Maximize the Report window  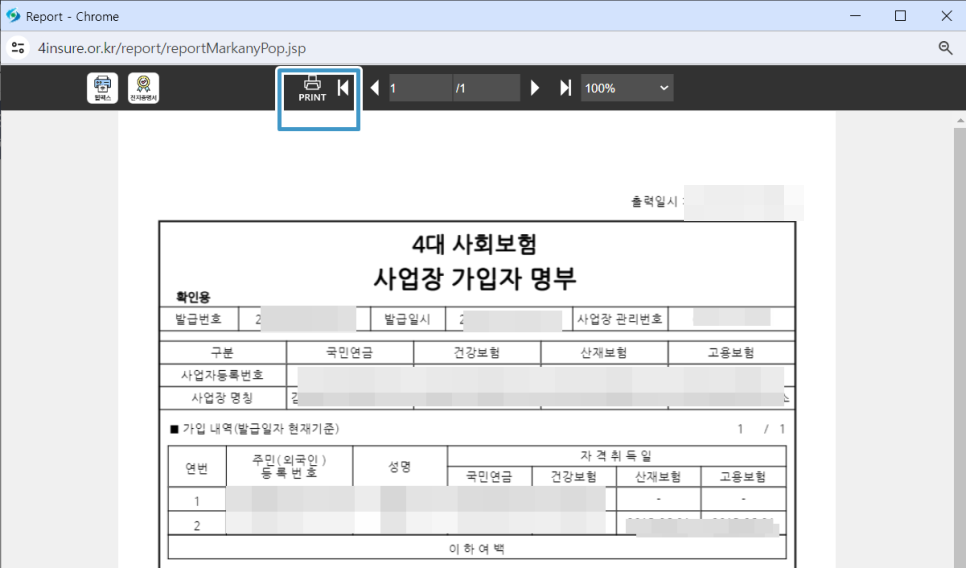click(900, 15)
